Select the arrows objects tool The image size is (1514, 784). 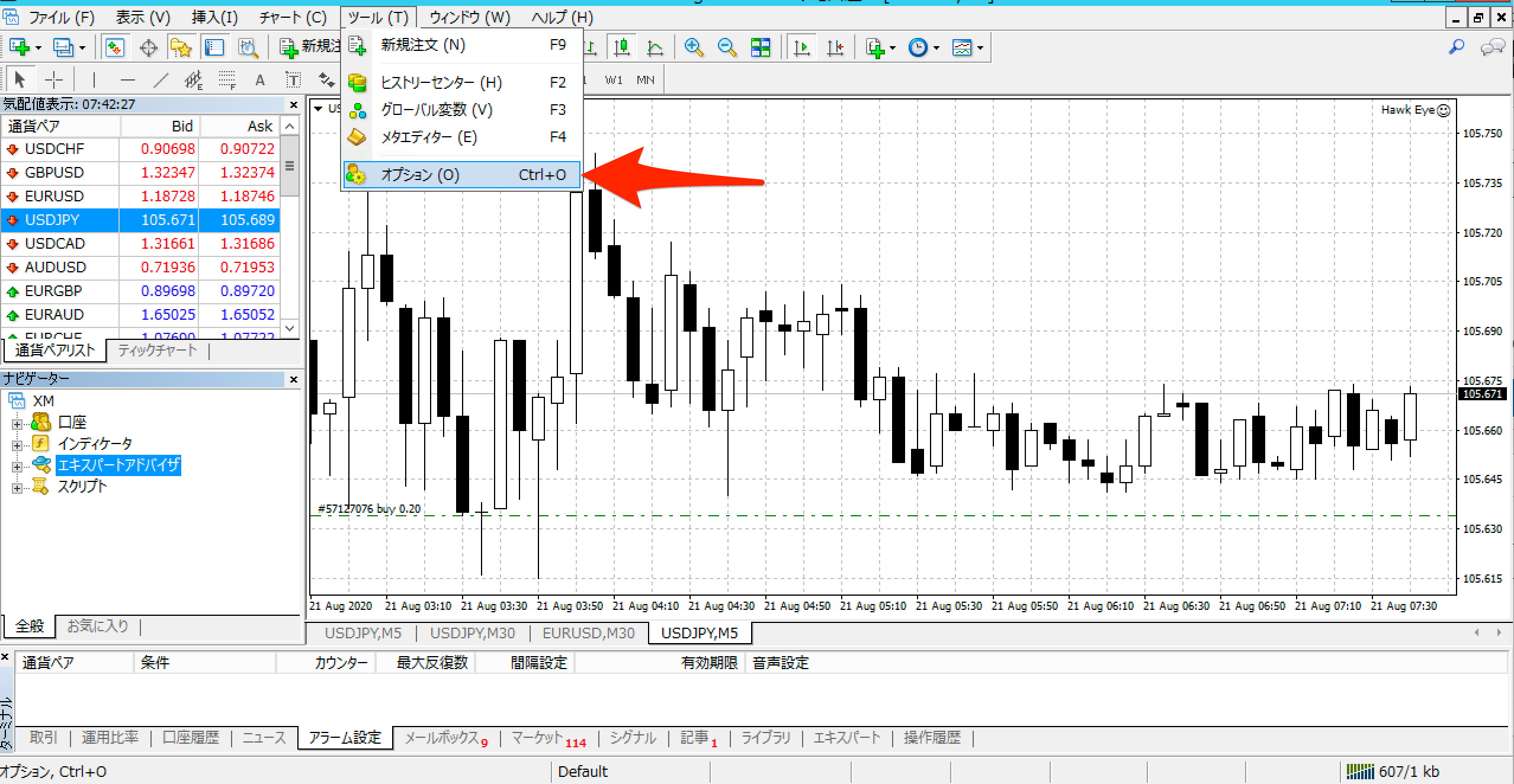click(x=326, y=79)
